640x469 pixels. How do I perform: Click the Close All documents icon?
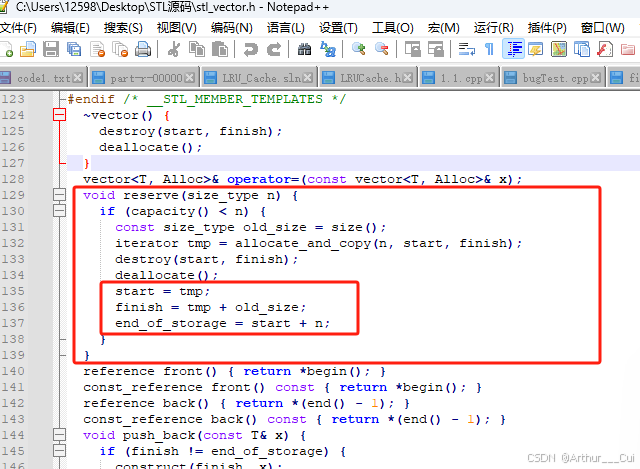120,49
